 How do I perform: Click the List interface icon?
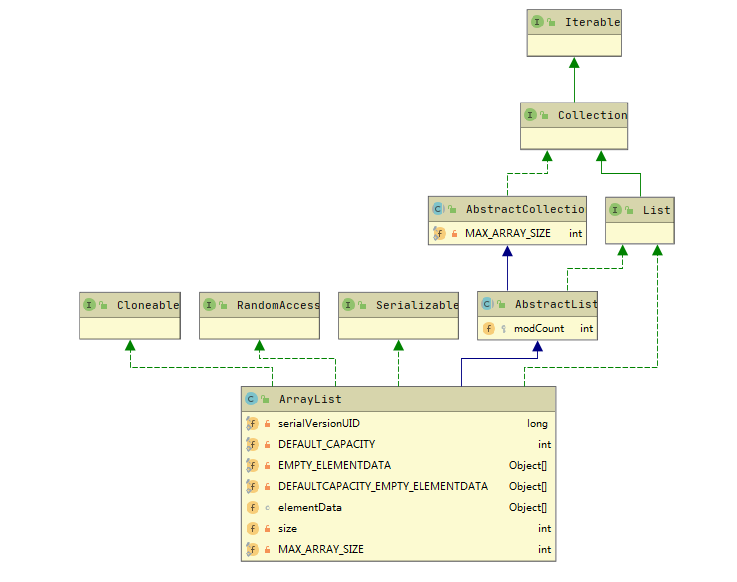(x=615, y=209)
